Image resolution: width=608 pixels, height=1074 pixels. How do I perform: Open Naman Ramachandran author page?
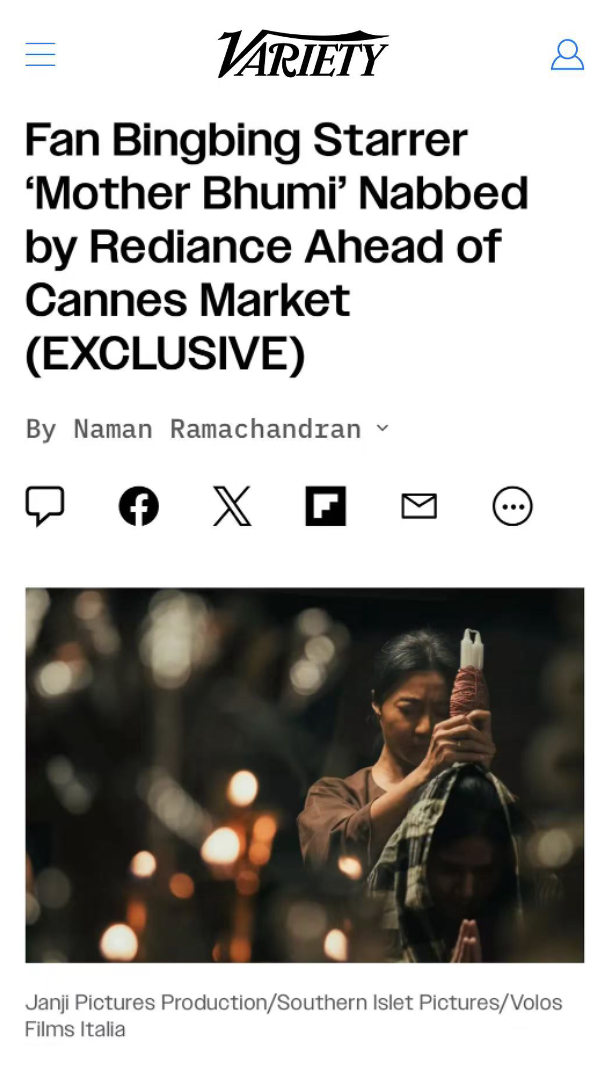click(x=217, y=429)
